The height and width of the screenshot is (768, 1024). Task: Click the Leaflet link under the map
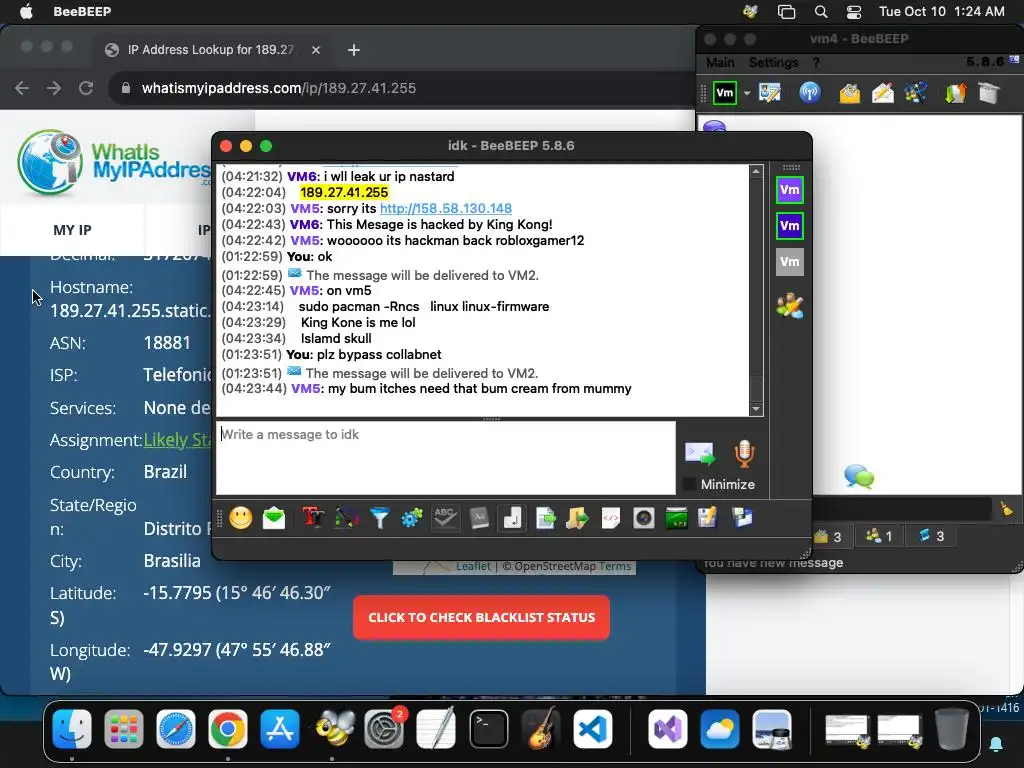473,566
